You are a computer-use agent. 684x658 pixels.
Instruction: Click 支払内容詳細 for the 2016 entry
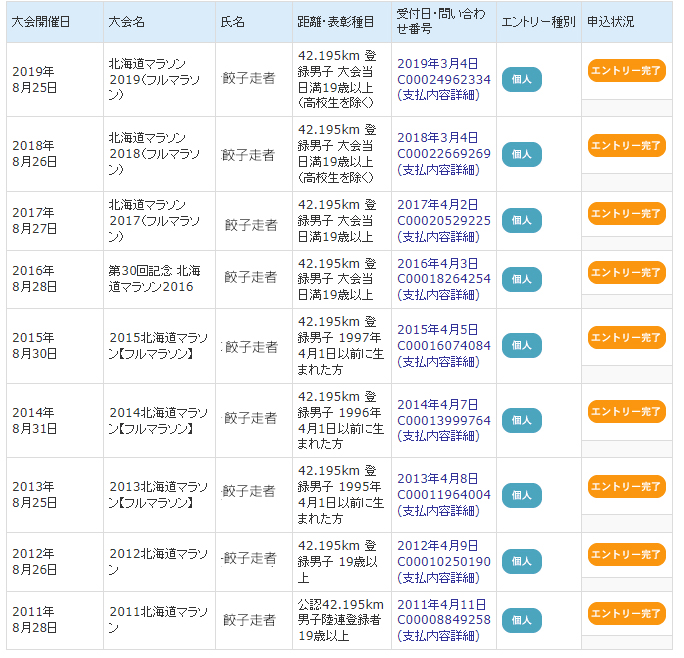438,295
